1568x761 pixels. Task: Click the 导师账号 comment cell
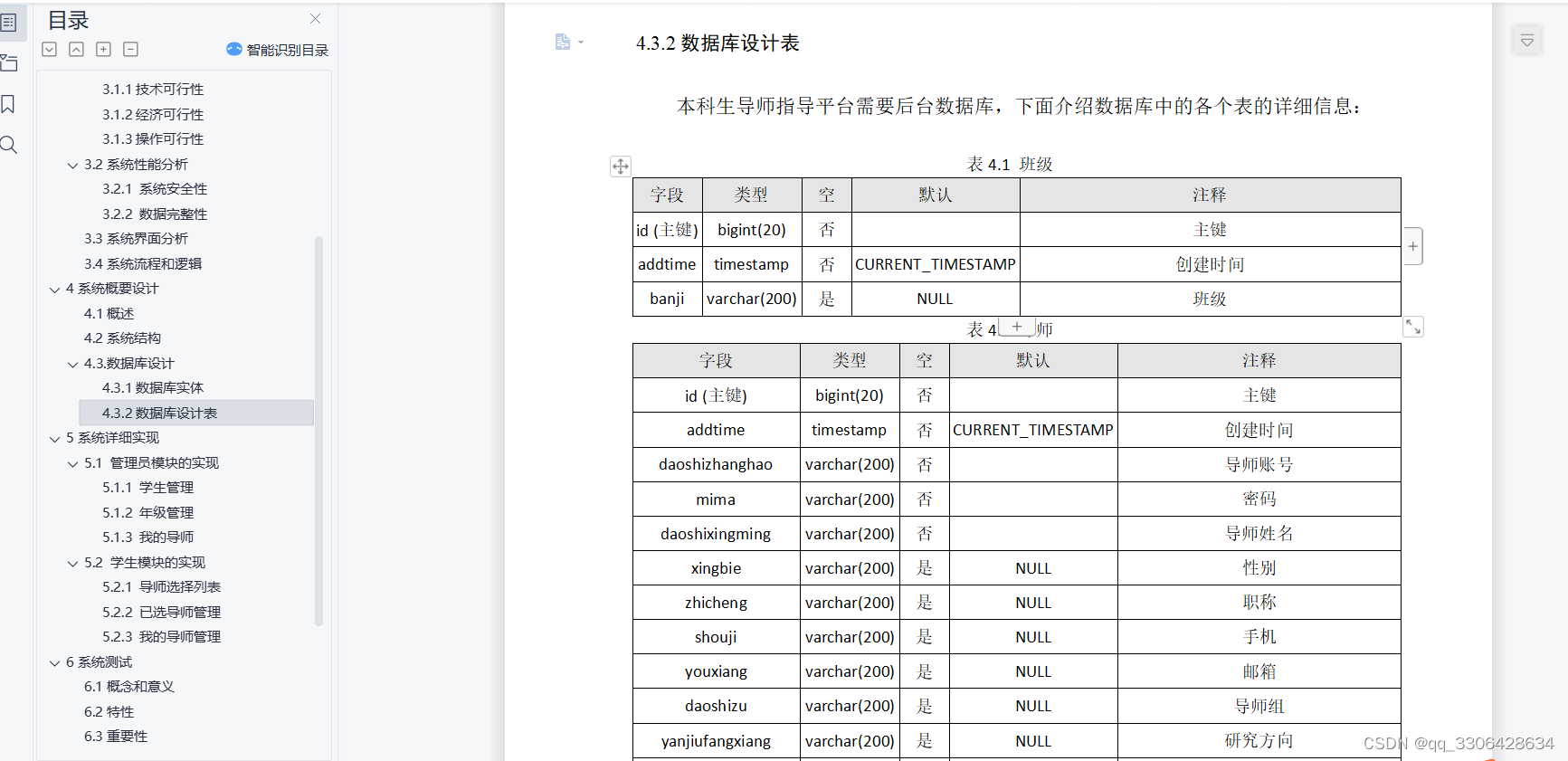[1259, 464]
